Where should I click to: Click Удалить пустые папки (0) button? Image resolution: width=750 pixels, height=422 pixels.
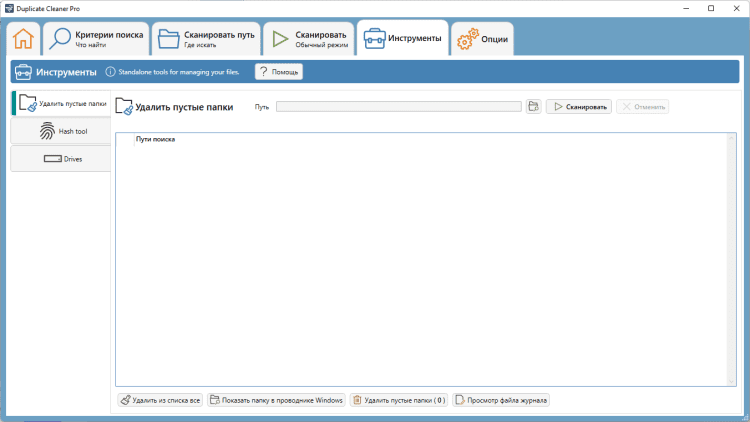(x=399, y=400)
